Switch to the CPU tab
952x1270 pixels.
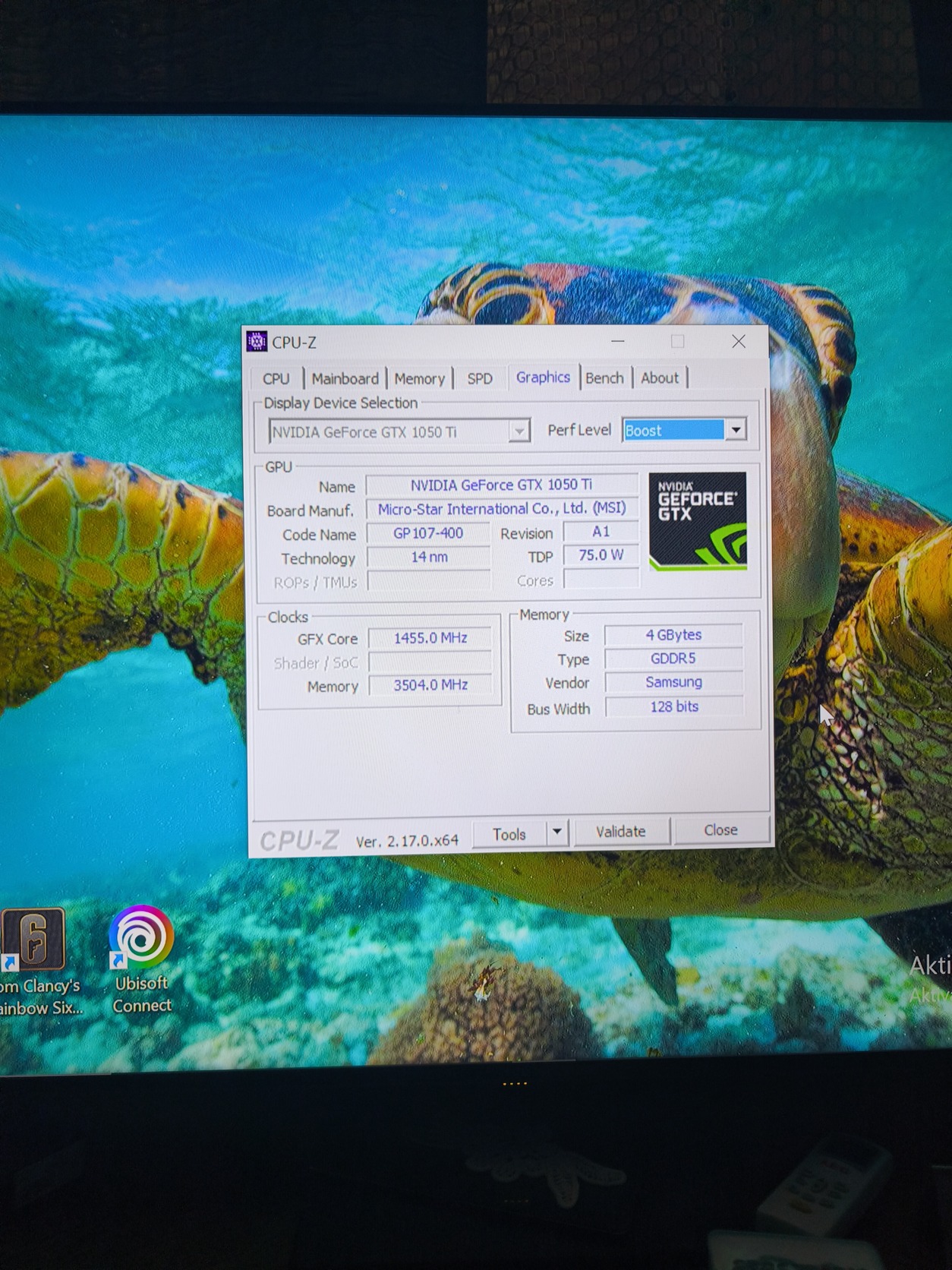pos(276,378)
